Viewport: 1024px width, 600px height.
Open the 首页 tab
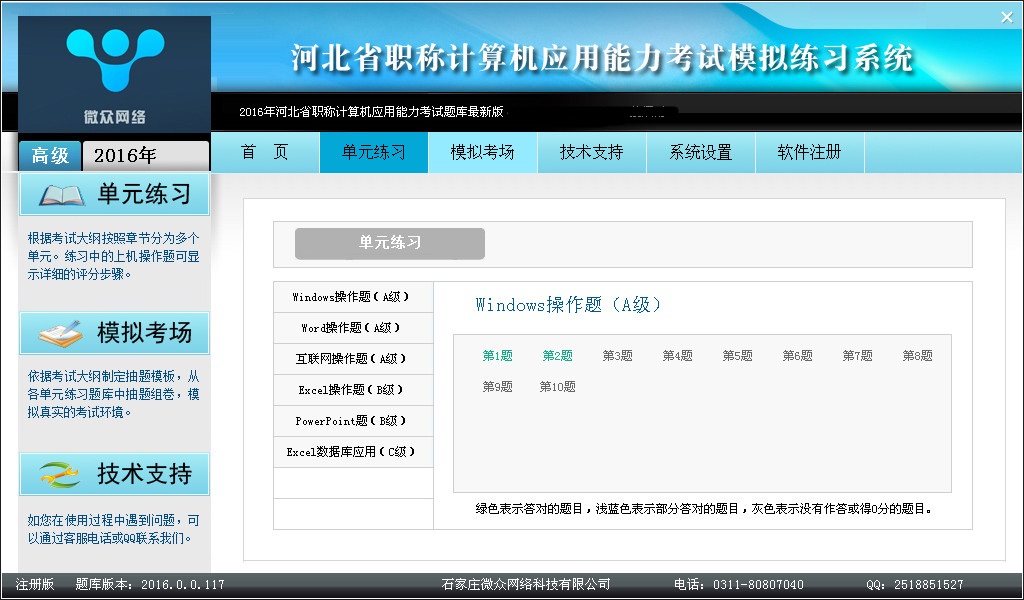point(265,152)
